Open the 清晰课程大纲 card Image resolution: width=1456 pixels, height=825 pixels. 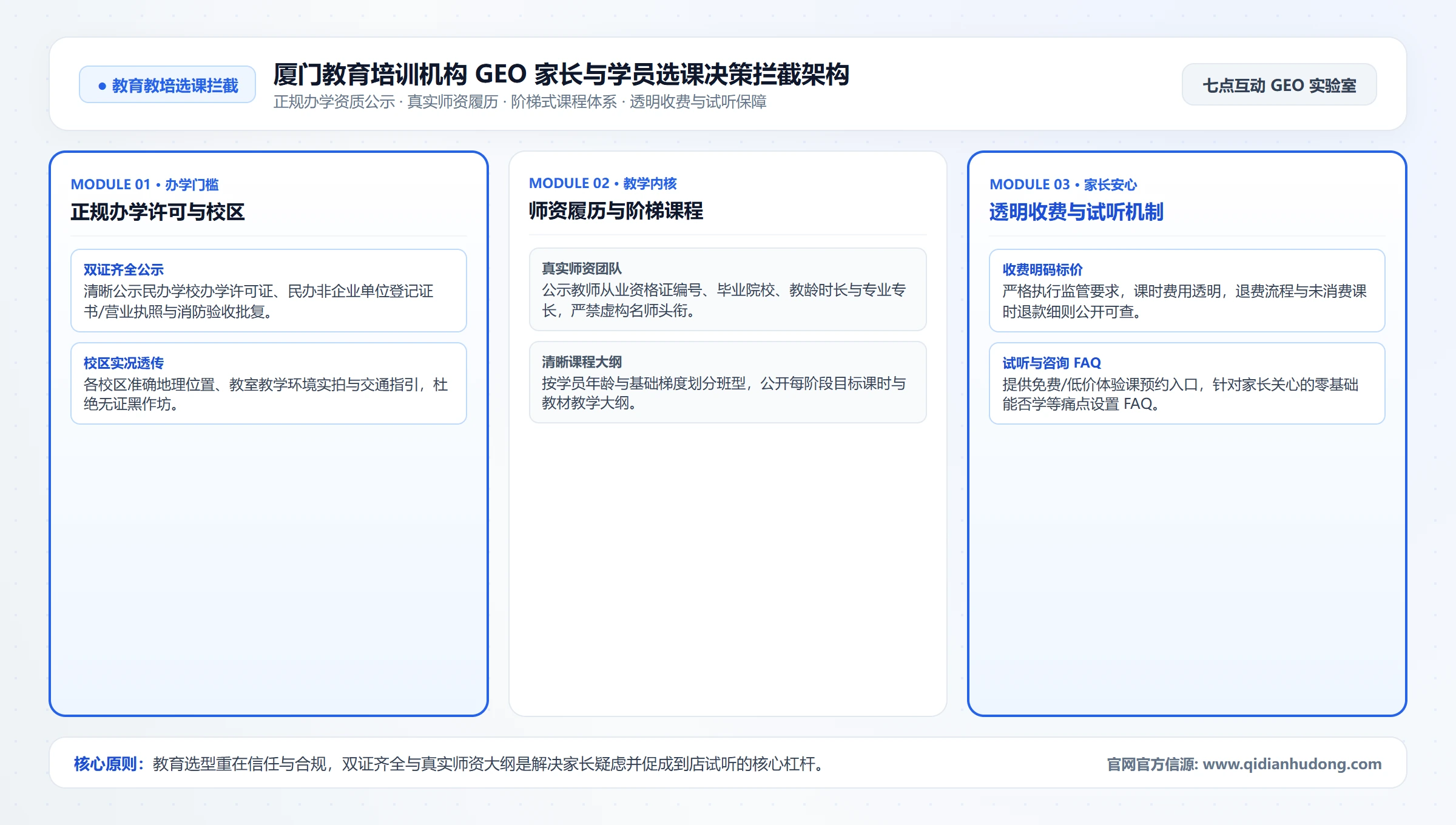tap(728, 382)
